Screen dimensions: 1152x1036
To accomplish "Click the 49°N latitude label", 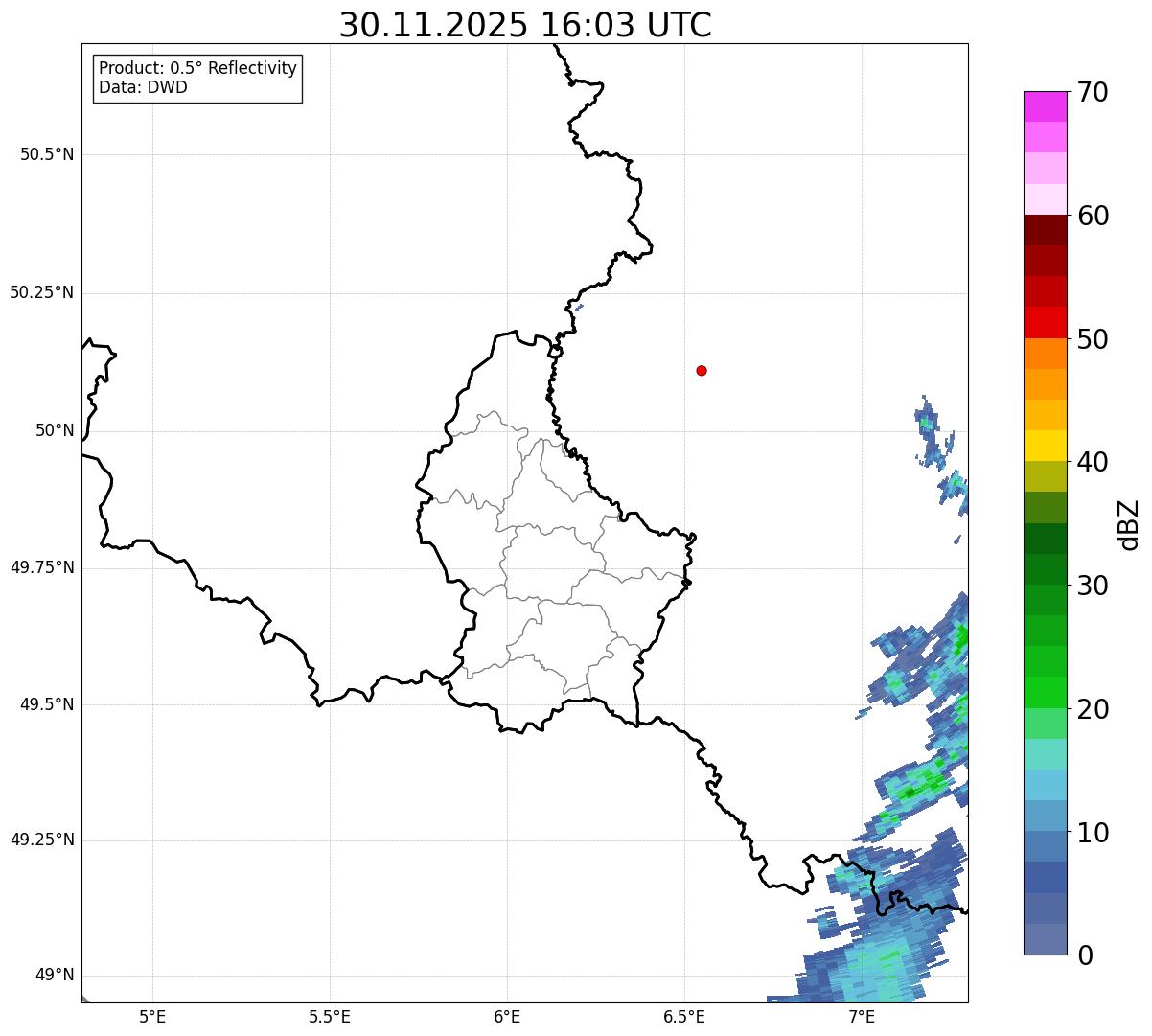I will (55, 976).
